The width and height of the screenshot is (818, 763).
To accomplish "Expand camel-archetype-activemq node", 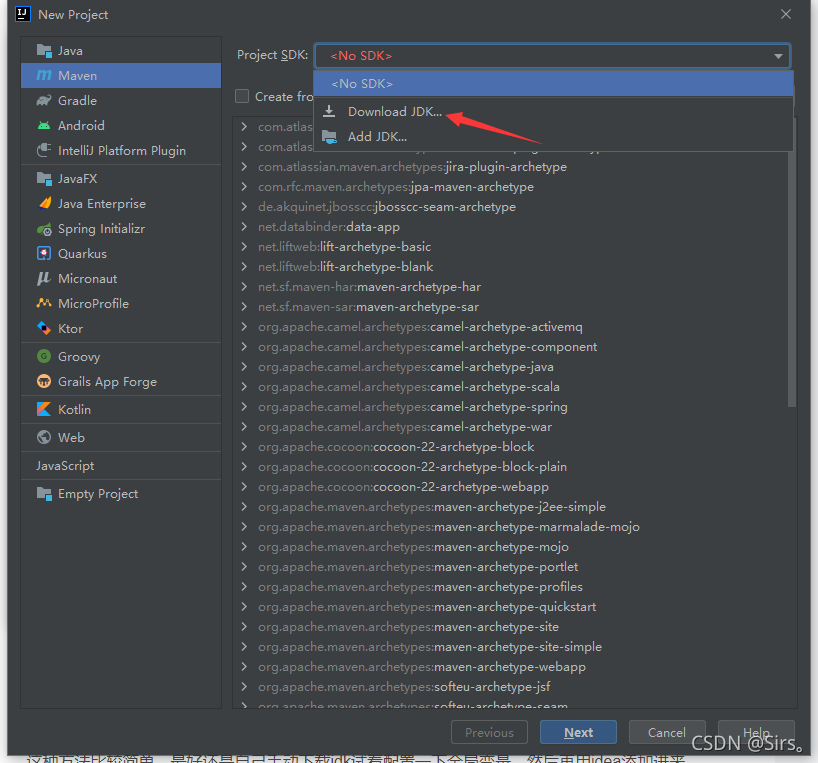I will click(x=244, y=327).
